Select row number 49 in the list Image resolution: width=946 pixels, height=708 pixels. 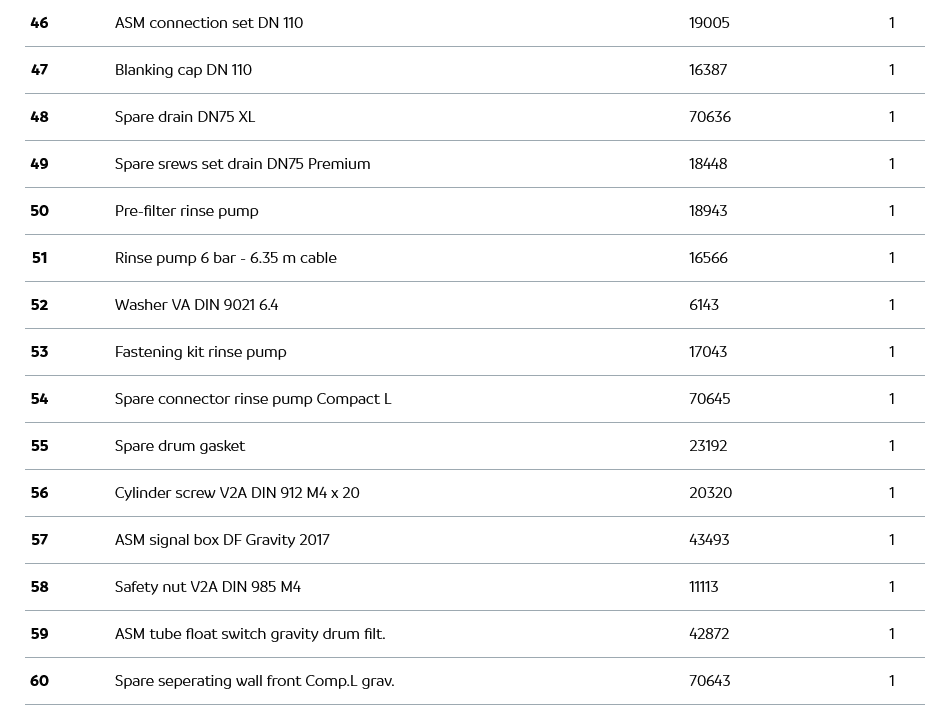click(39, 164)
